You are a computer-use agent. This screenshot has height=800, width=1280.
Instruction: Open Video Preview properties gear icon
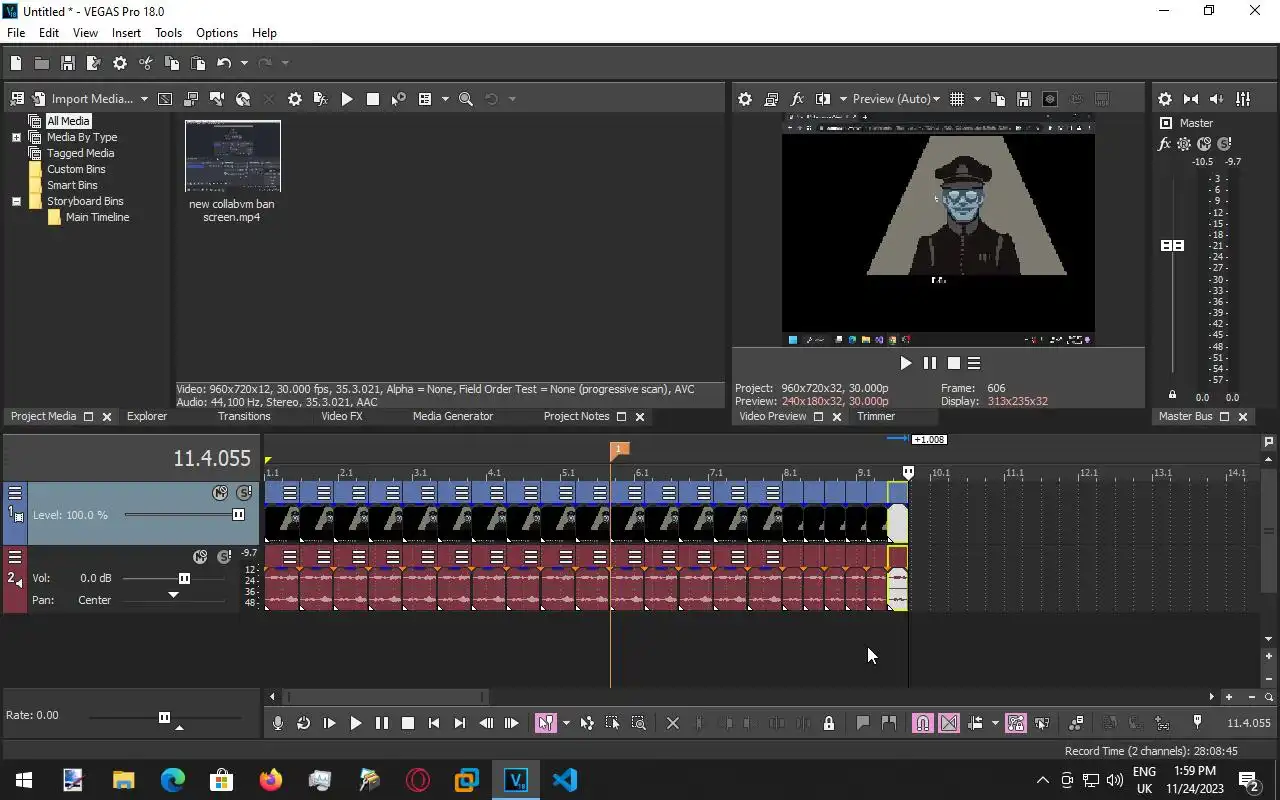[745, 99]
